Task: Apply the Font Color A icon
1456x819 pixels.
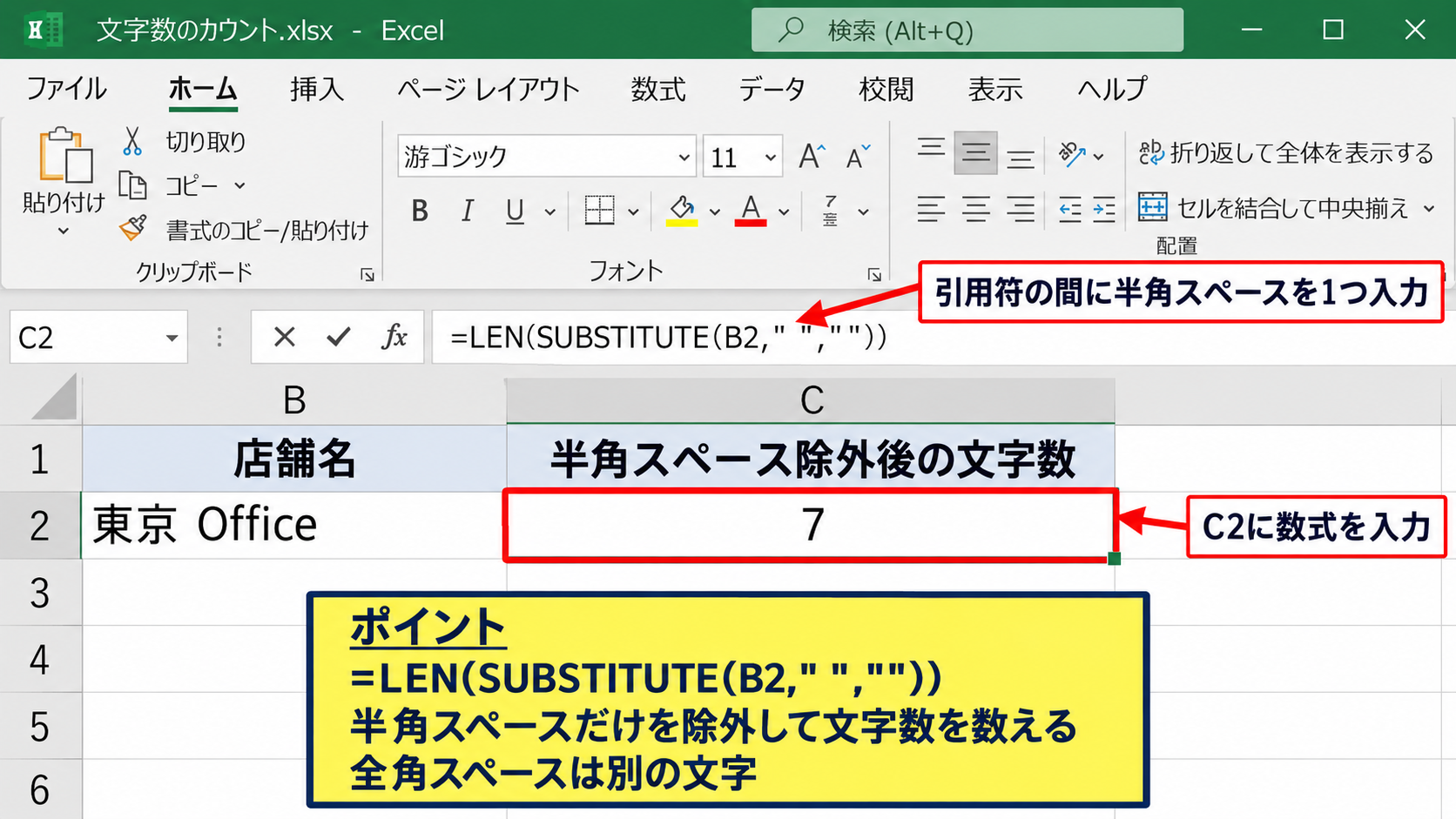Action: [751, 210]
